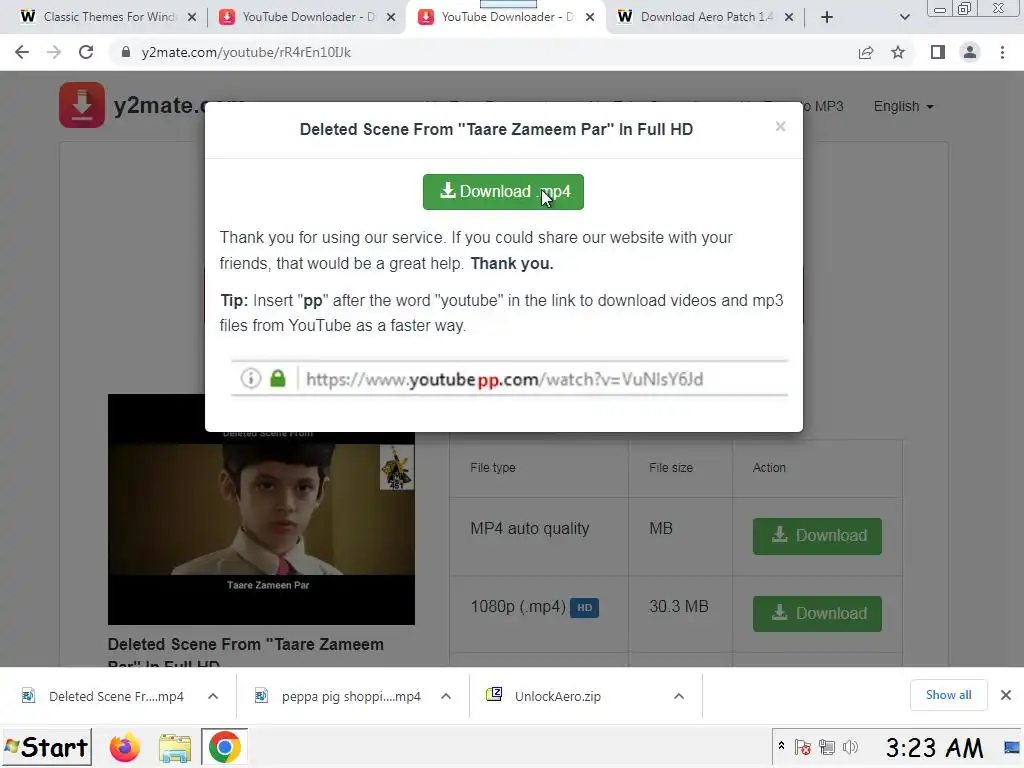Click the volume speaker tray icon

click(850, 747)
